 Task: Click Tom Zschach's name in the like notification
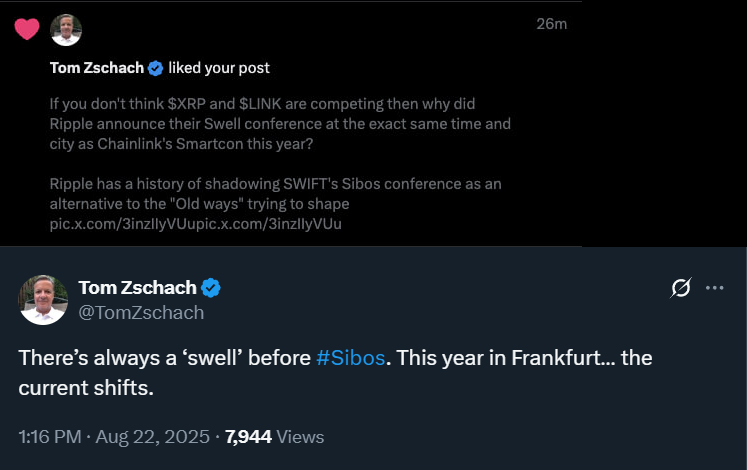96,68
